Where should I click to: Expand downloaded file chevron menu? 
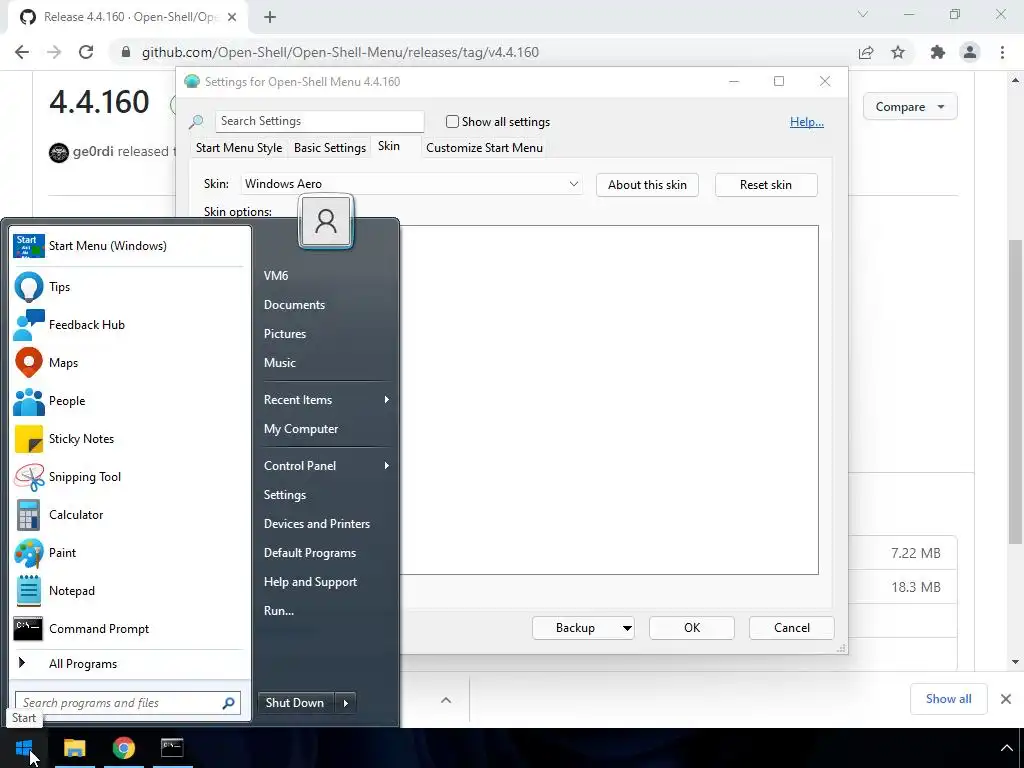point(446,700)
